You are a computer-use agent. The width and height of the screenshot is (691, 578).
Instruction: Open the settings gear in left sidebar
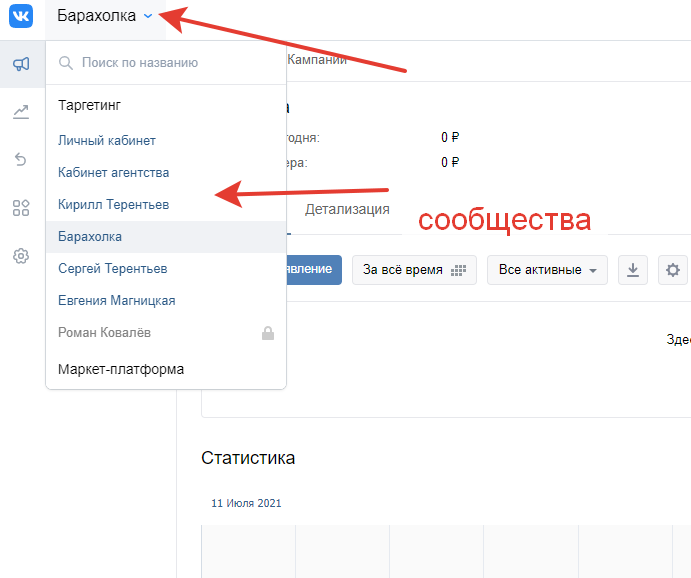click(x=21, y=256)
